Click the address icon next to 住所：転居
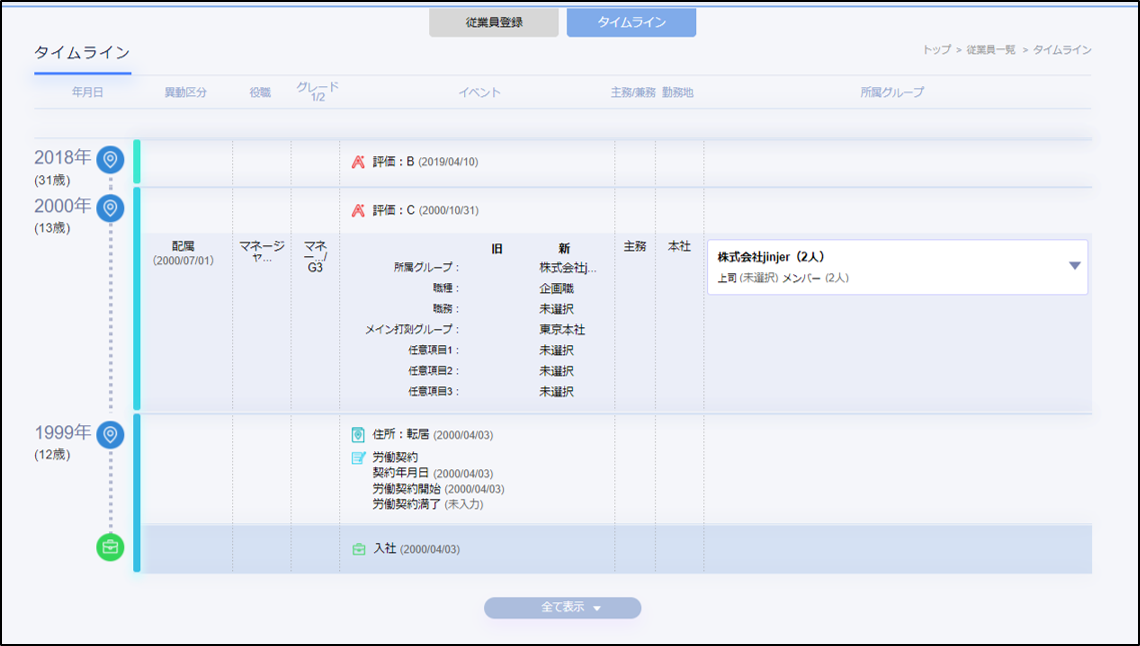 359,435
